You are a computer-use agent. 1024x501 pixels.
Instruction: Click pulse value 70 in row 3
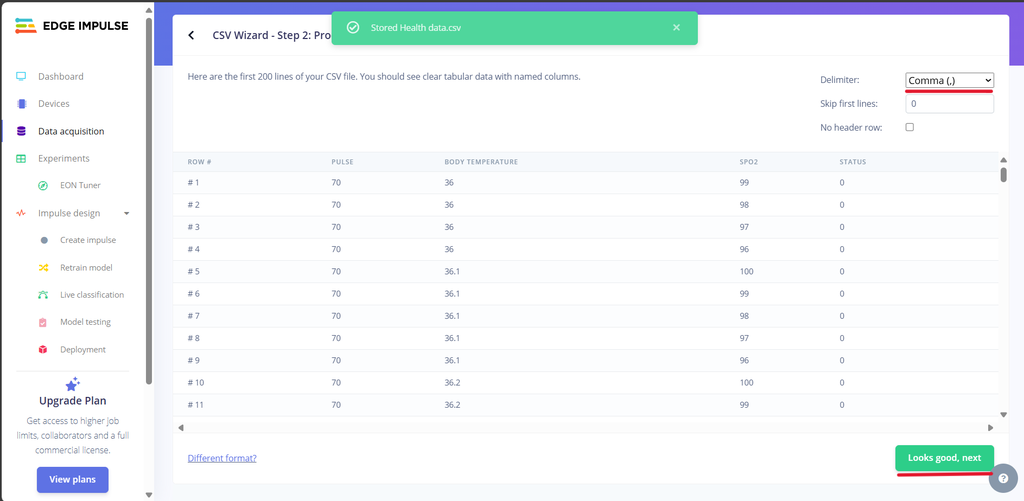coord(336,227)
